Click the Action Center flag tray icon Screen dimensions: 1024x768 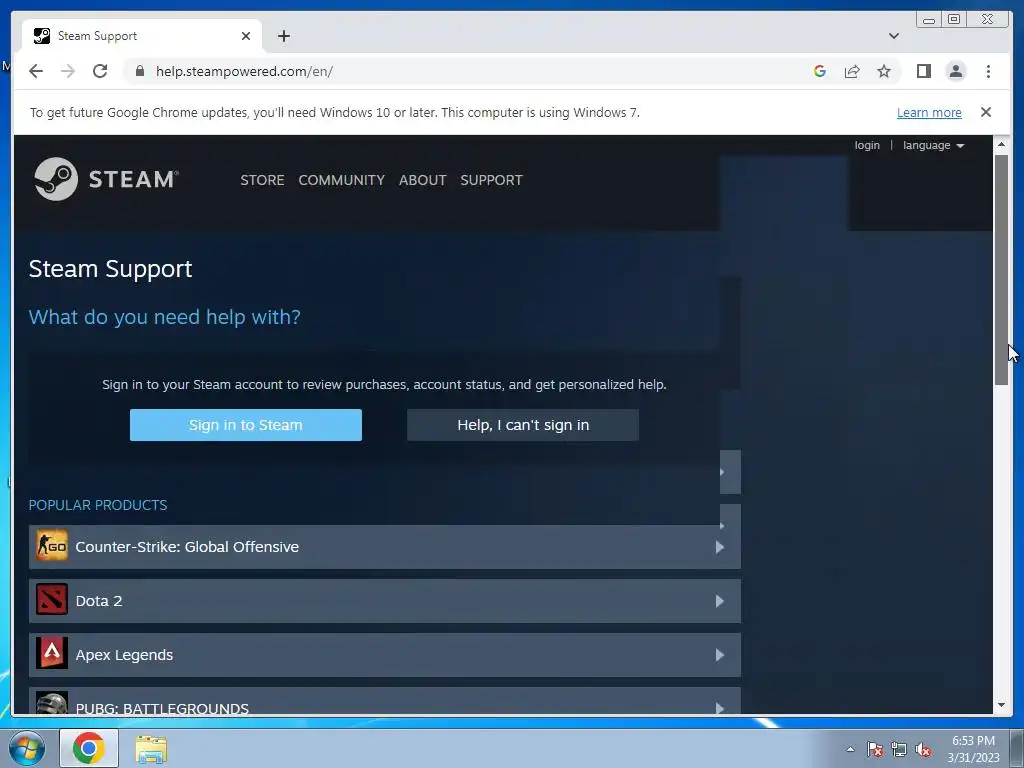point(874,749)
